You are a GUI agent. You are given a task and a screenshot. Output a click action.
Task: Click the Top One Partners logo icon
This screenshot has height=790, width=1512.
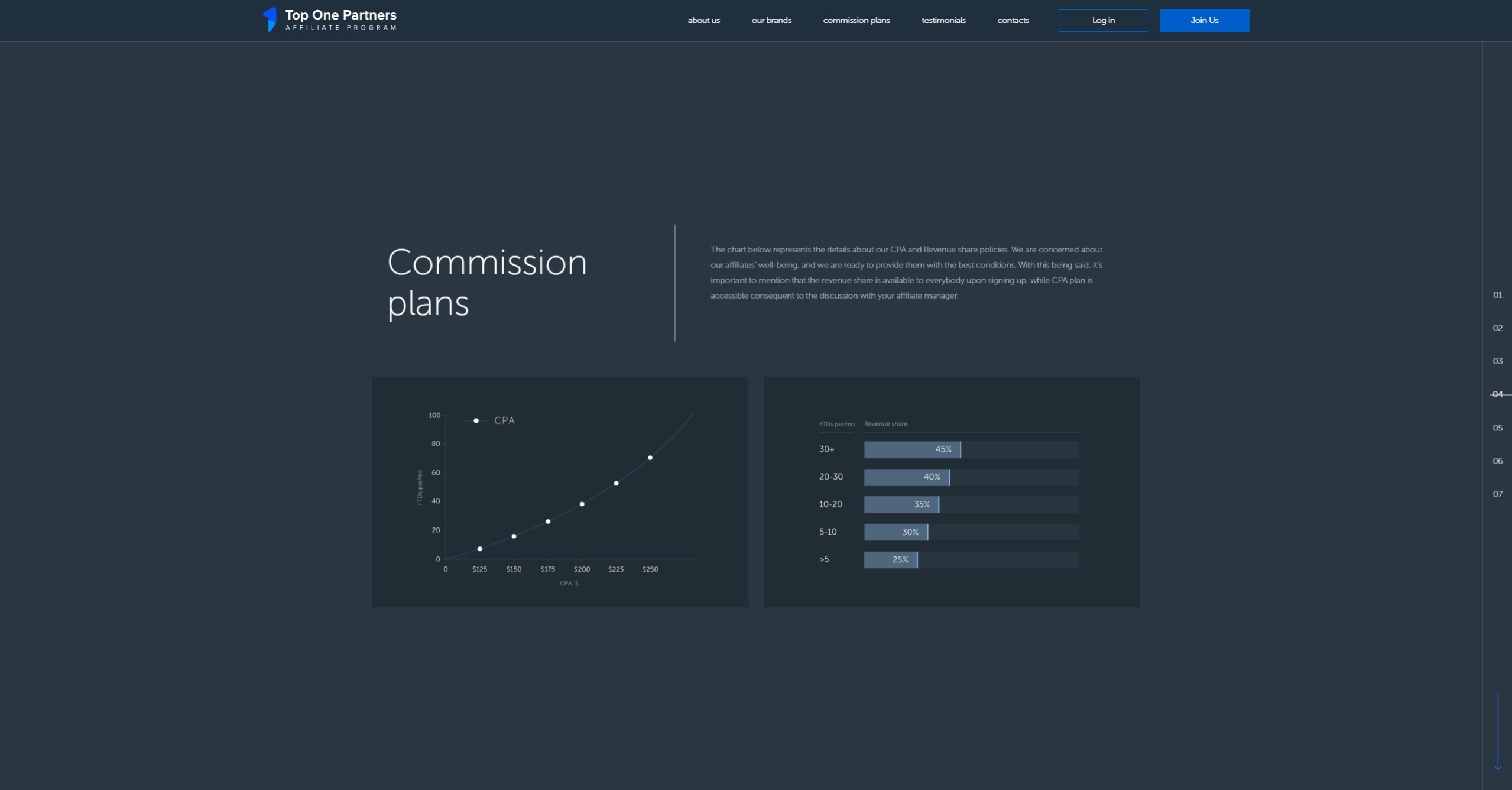(270, 20)
